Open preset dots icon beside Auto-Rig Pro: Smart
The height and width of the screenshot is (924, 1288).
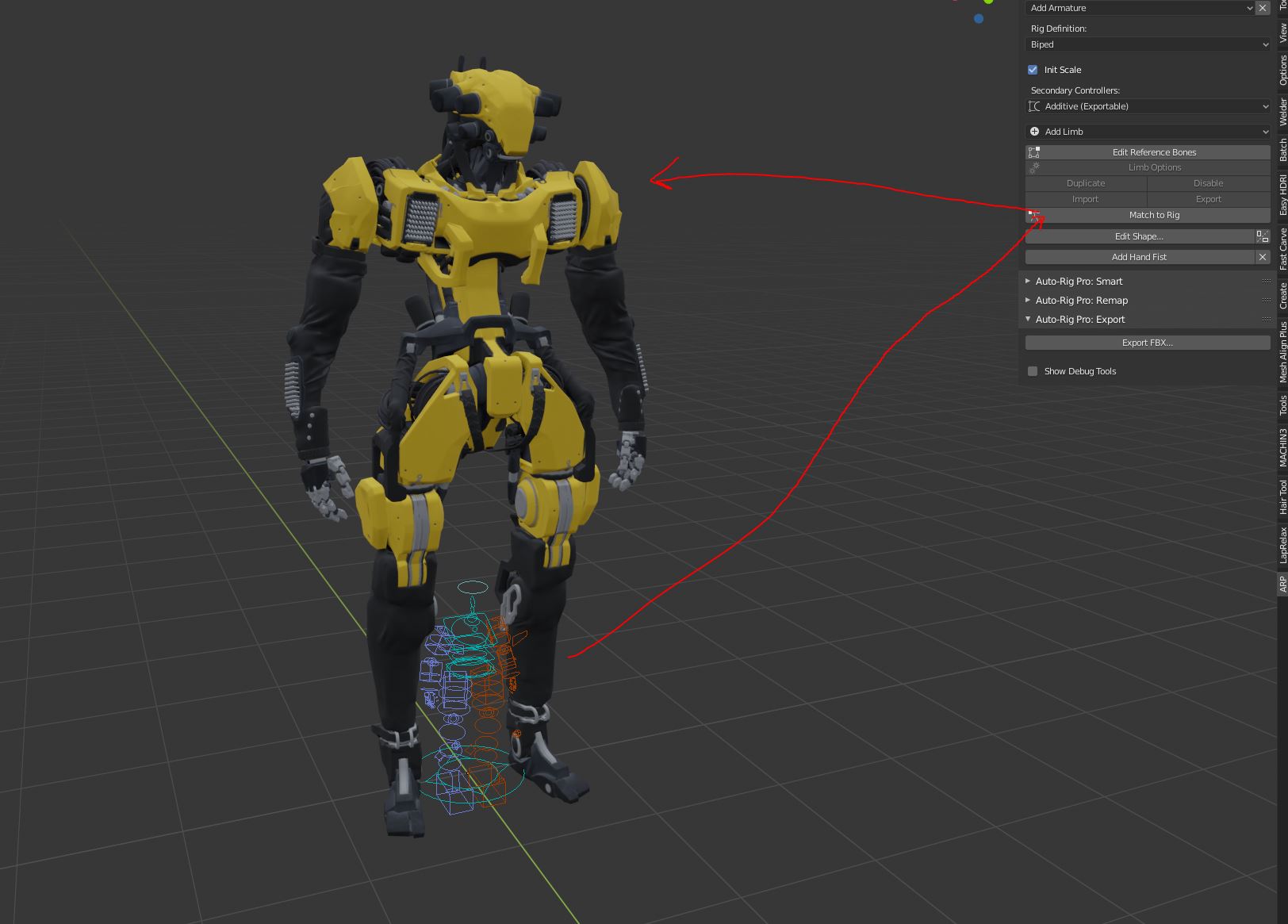click(x=1266, y=281)
